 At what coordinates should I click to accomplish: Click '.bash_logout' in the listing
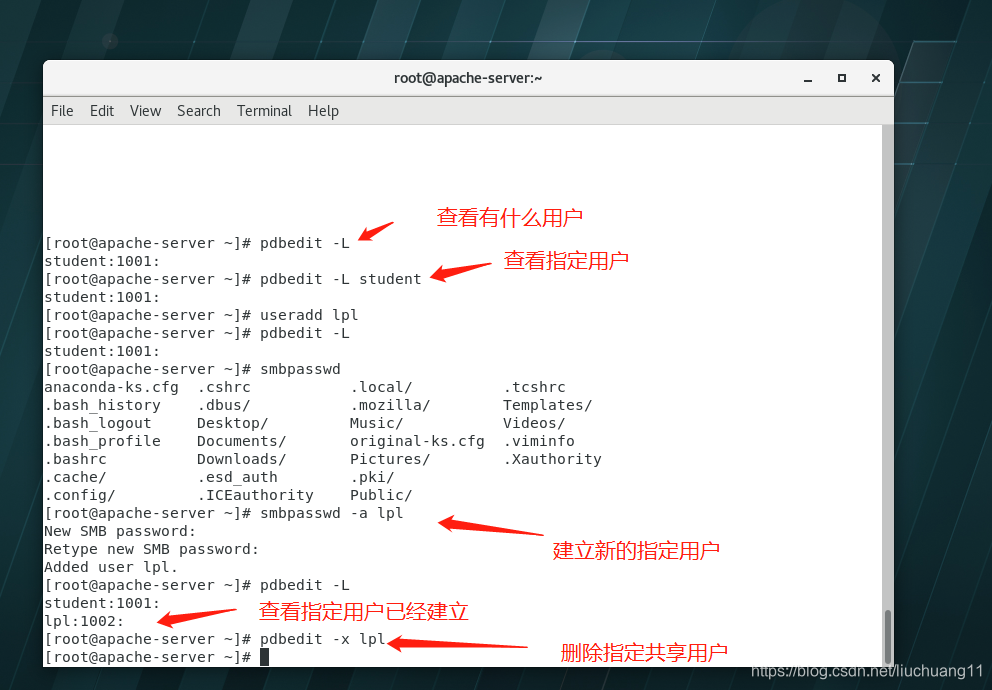[98, 423]
